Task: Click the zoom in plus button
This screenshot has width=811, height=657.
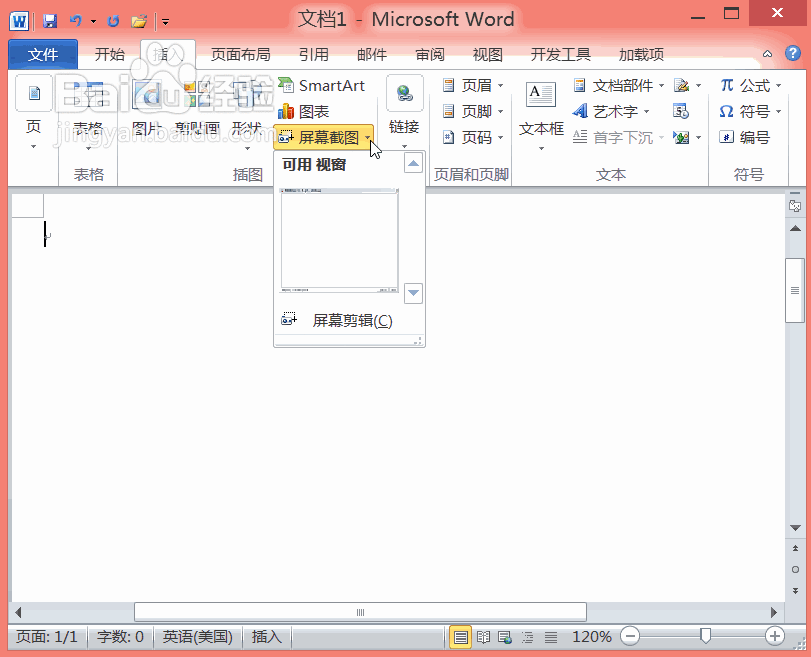Action: [x=774, y=636]
